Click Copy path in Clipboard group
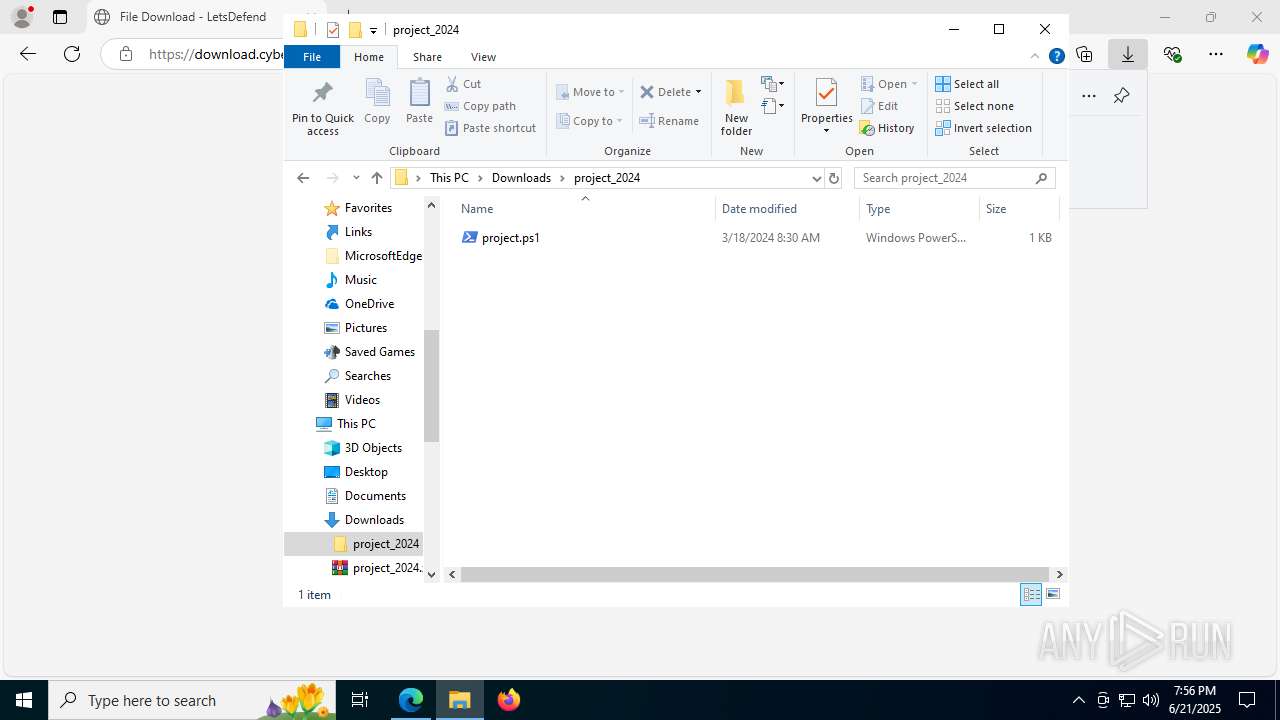Viewport: 1280px width, 720px height. point(480,106)
